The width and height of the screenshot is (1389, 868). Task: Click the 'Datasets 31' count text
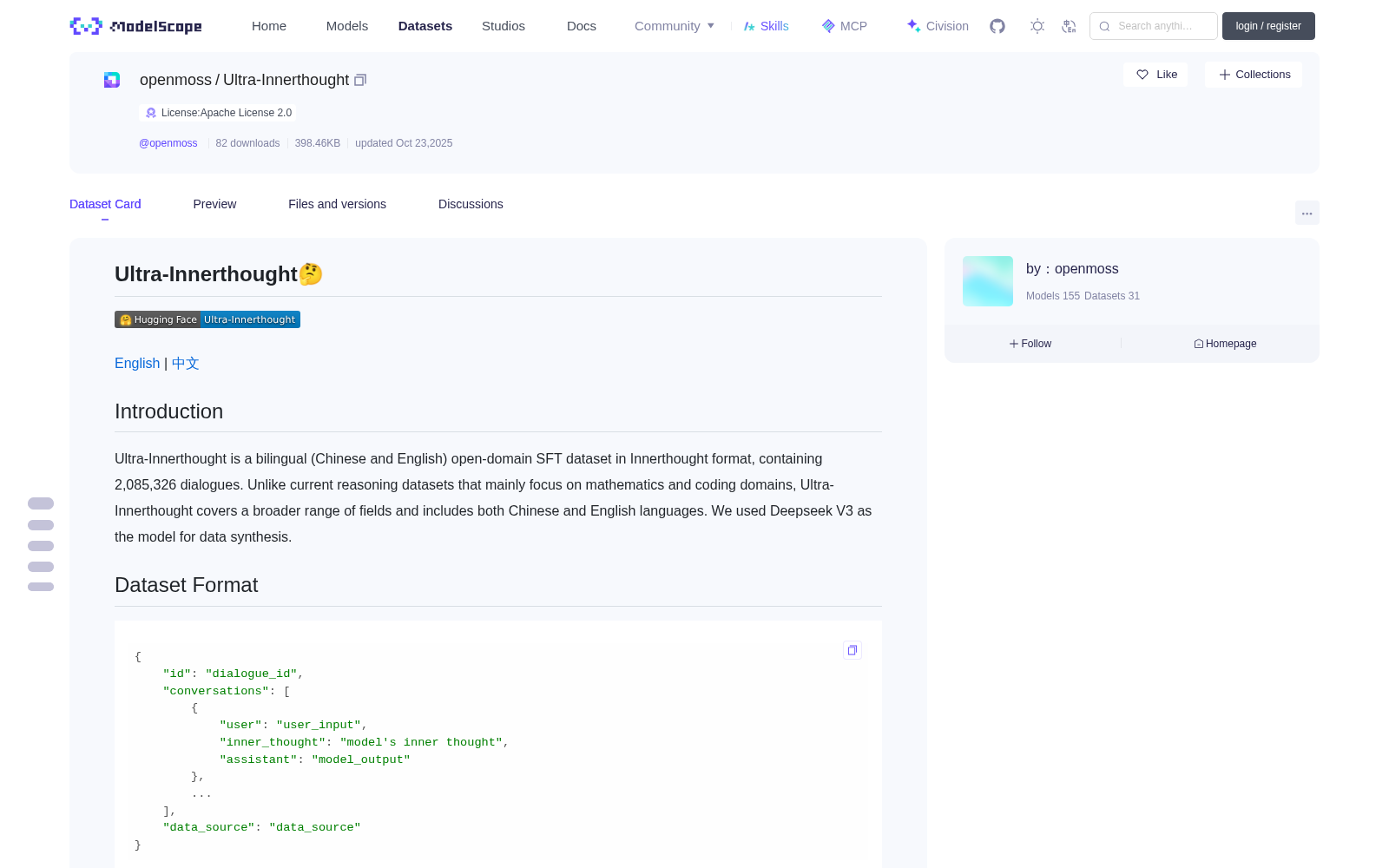click(1112, 296)
